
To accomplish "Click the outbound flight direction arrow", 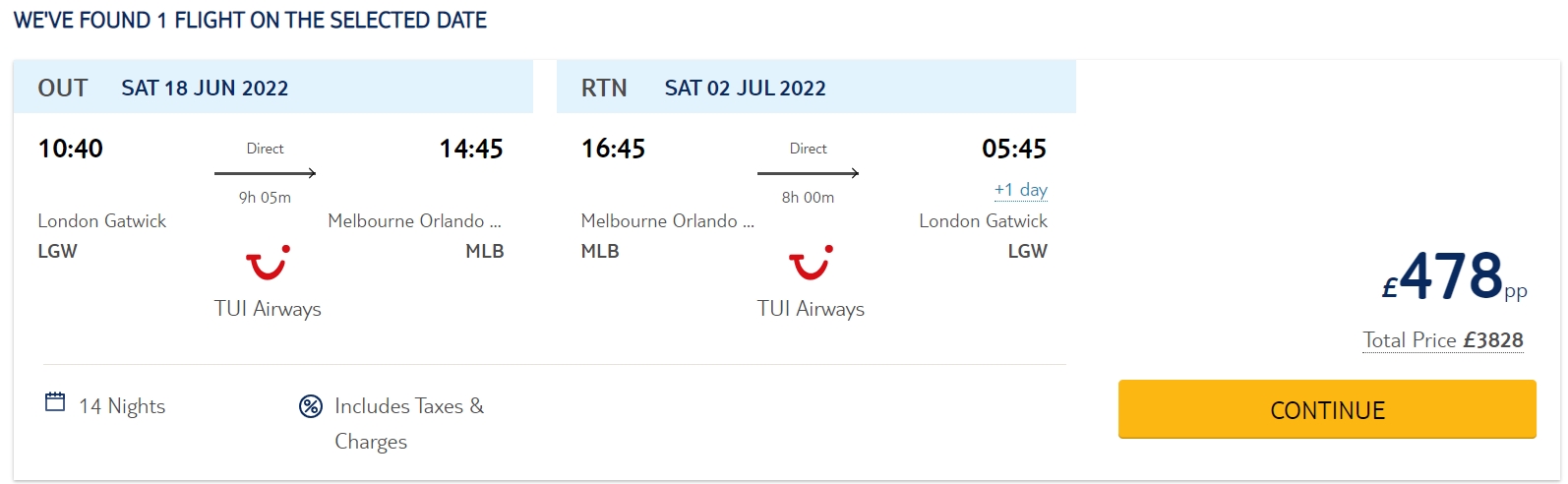I will [265, 173].
